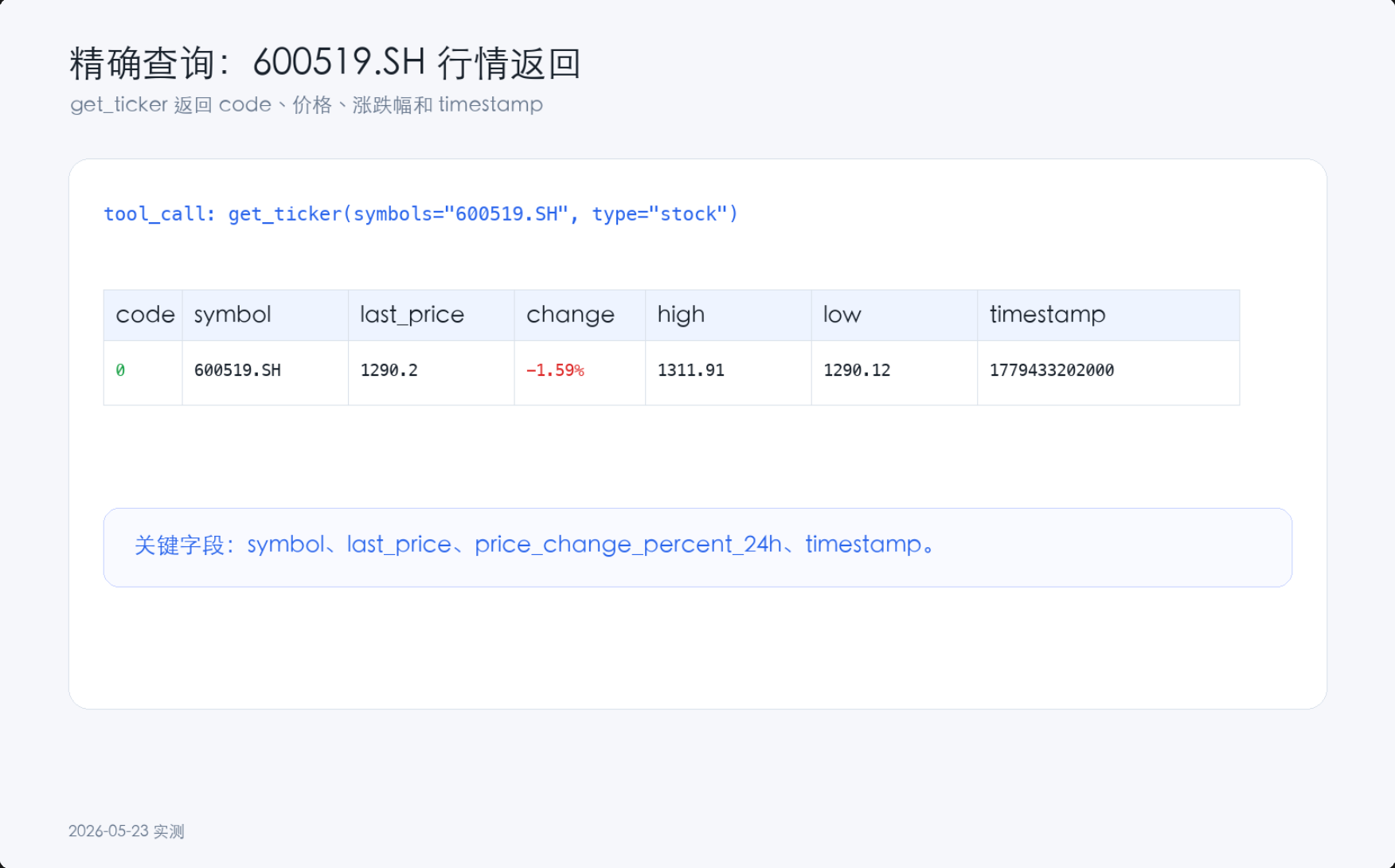Select the cell '600519.SH' in table

click(x=237, y=370)
